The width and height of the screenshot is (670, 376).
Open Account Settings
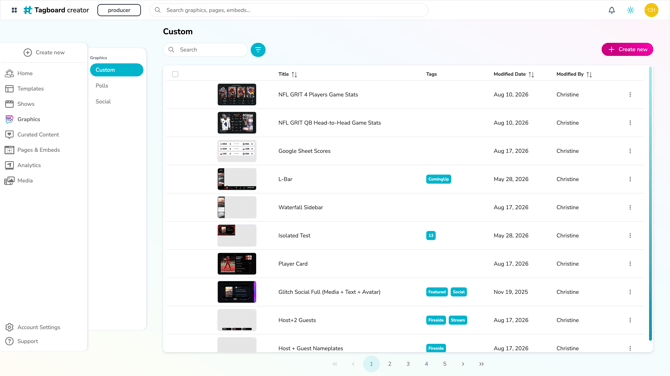38,327
